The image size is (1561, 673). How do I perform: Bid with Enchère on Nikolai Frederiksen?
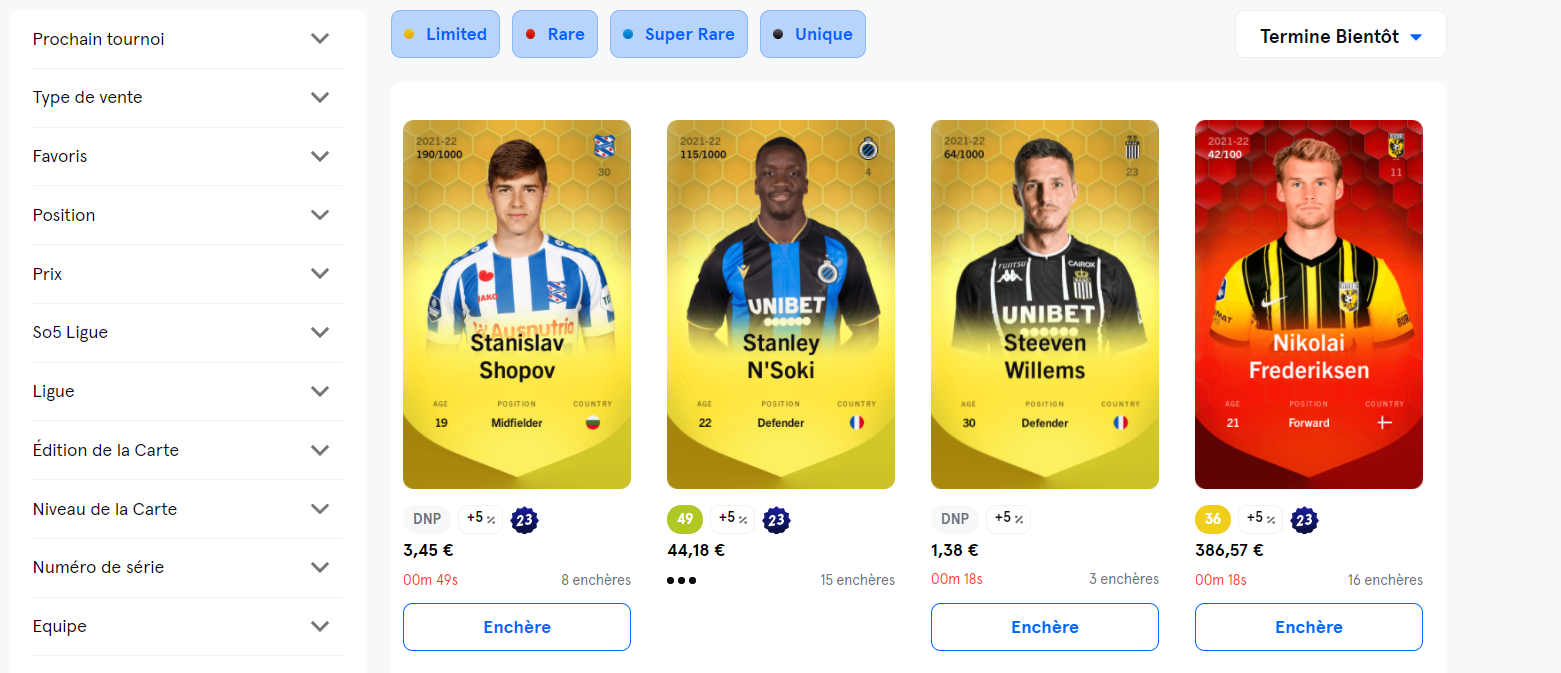(1309, 627)
